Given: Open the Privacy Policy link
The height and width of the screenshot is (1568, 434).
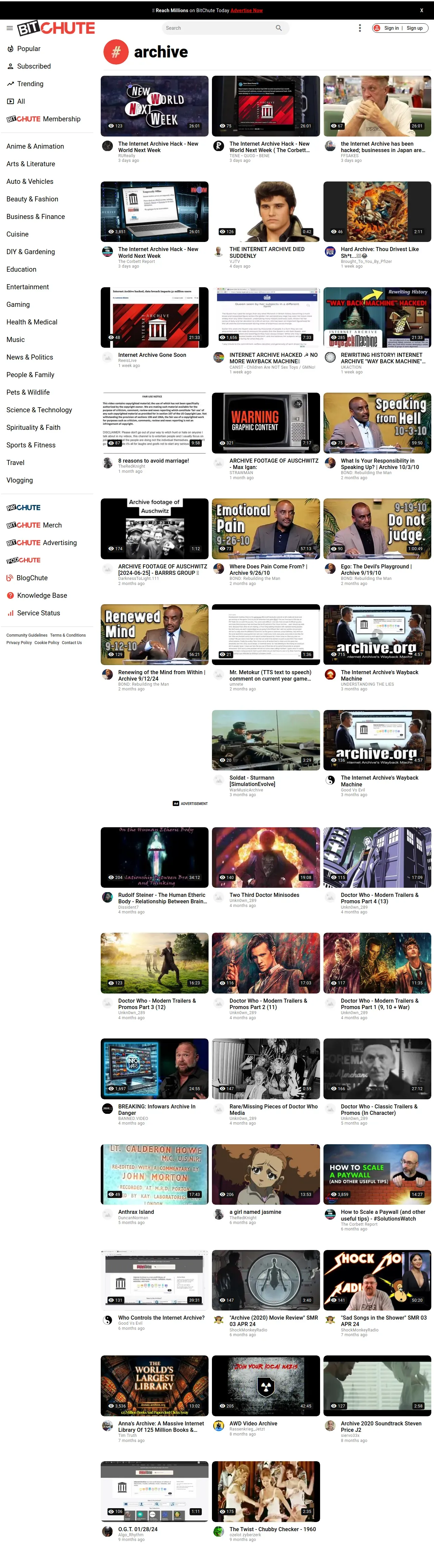Looking at the screenshot, I should [x=19, y=643].
